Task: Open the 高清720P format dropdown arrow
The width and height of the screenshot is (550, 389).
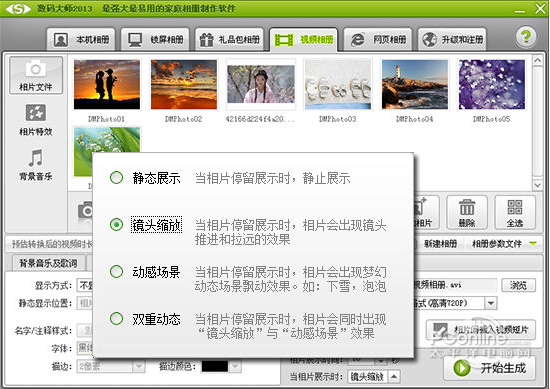Action: click(x=491, y=303)
